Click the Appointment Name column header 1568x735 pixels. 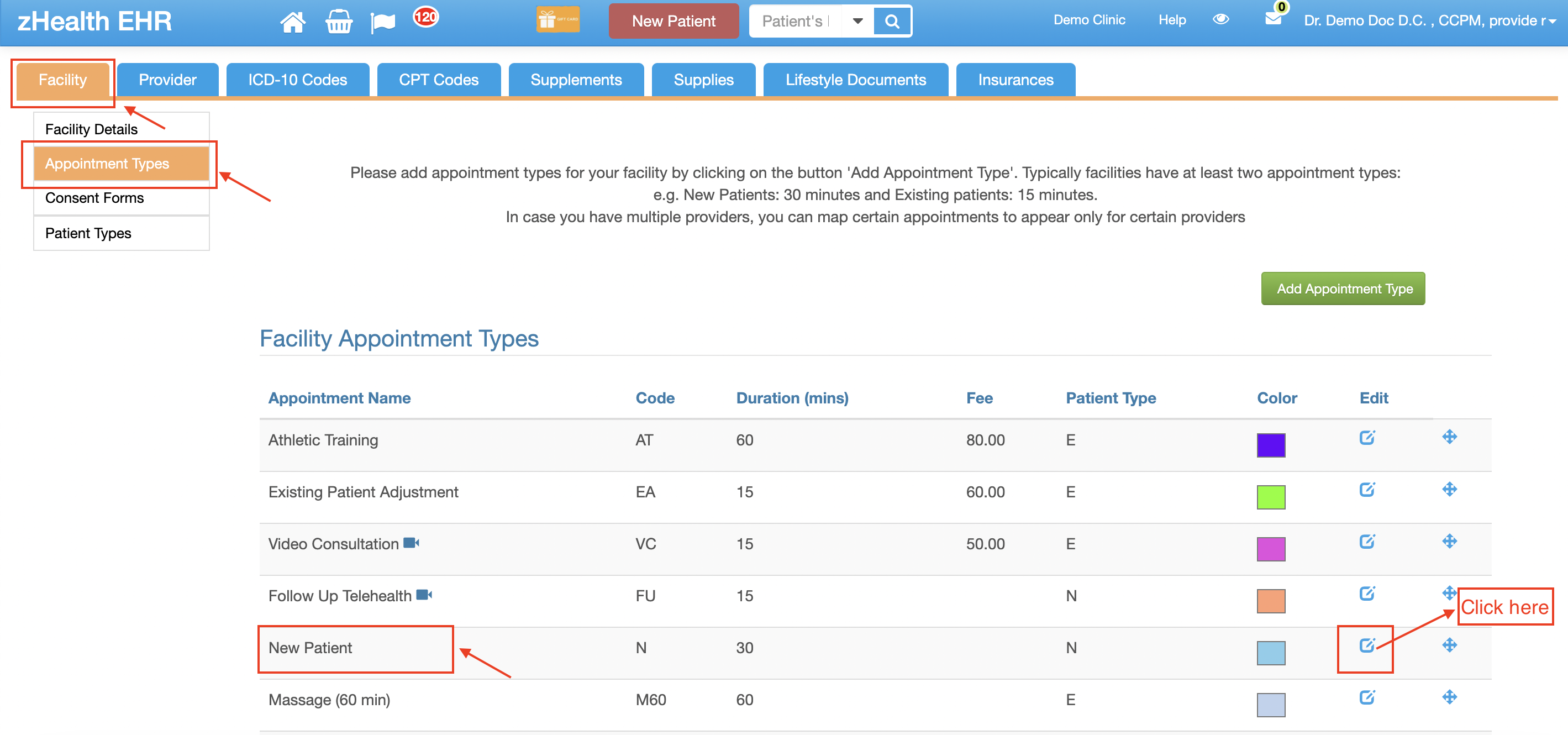[339, 398]
